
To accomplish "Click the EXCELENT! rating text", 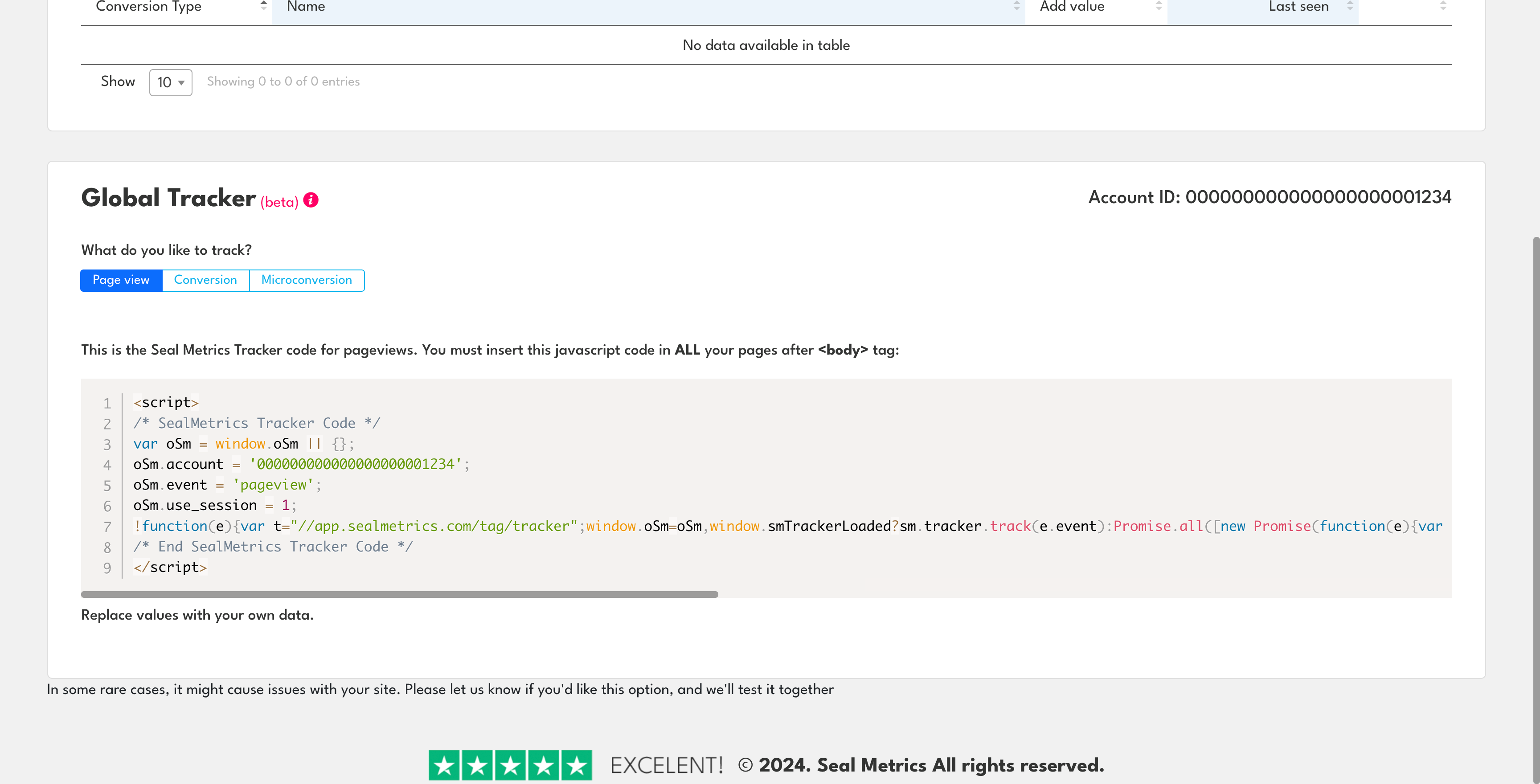I will [x=666, y=764].
